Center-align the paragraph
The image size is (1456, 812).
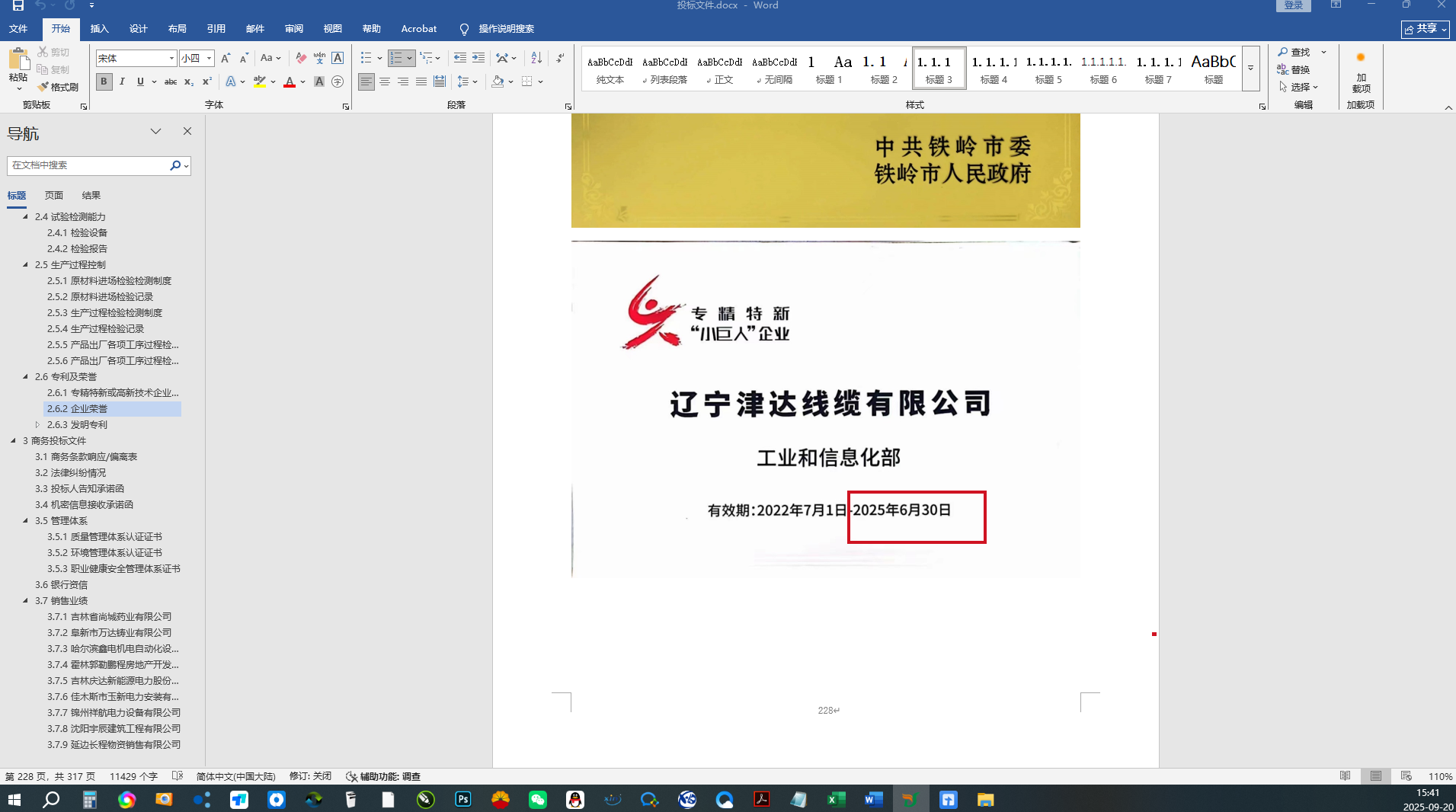point(385,82)
